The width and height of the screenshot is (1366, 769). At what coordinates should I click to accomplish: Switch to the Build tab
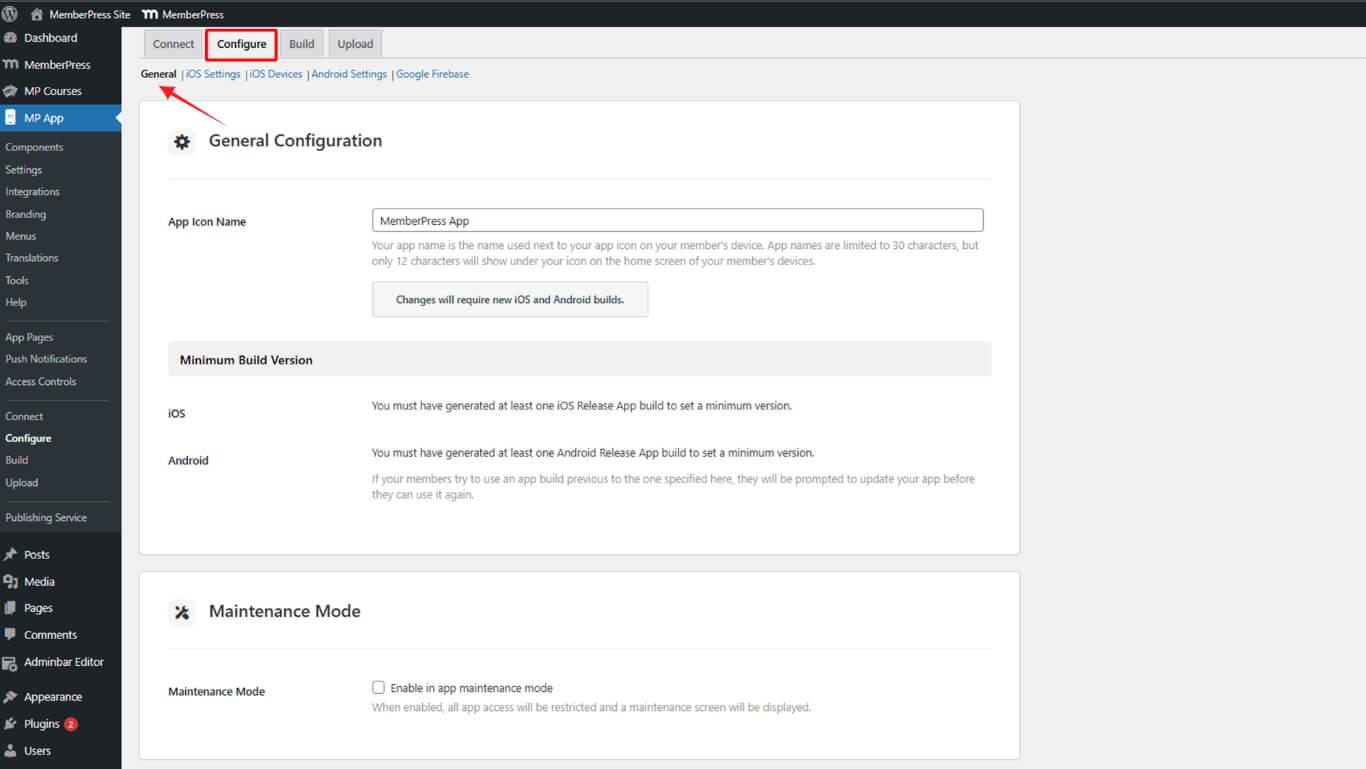tap(302, 44)
